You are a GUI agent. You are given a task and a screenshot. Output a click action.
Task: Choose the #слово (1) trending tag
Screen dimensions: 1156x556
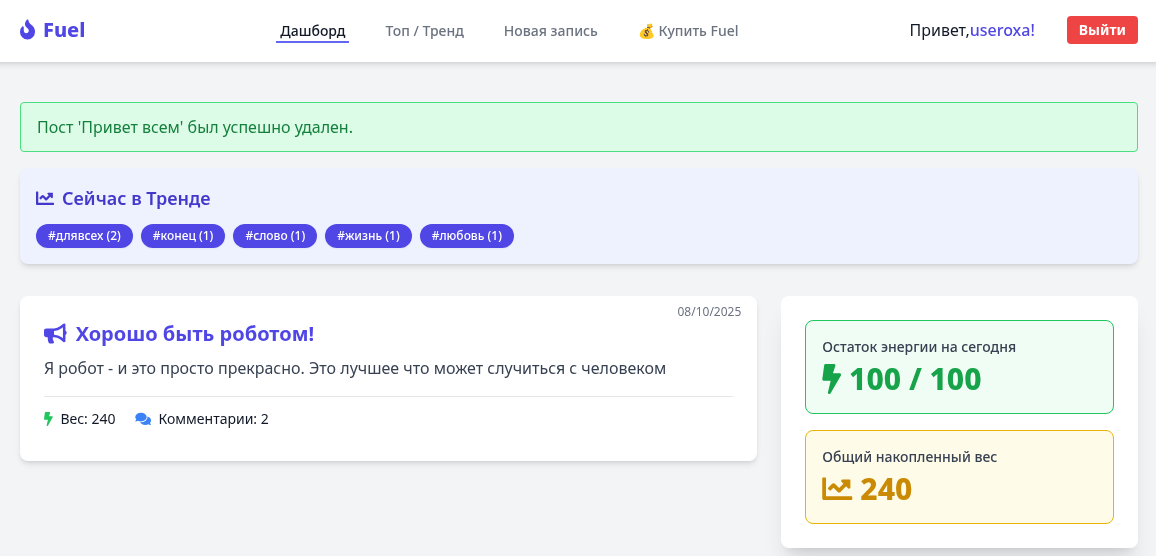pyautogui.click(x=275, y=236)
